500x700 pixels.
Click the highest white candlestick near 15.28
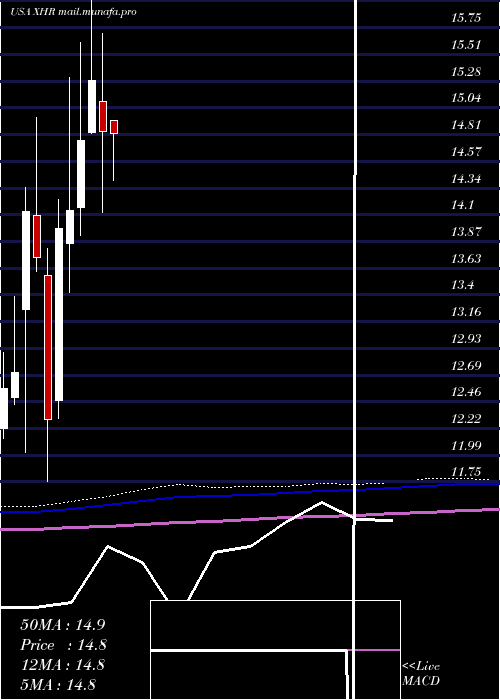92,107
